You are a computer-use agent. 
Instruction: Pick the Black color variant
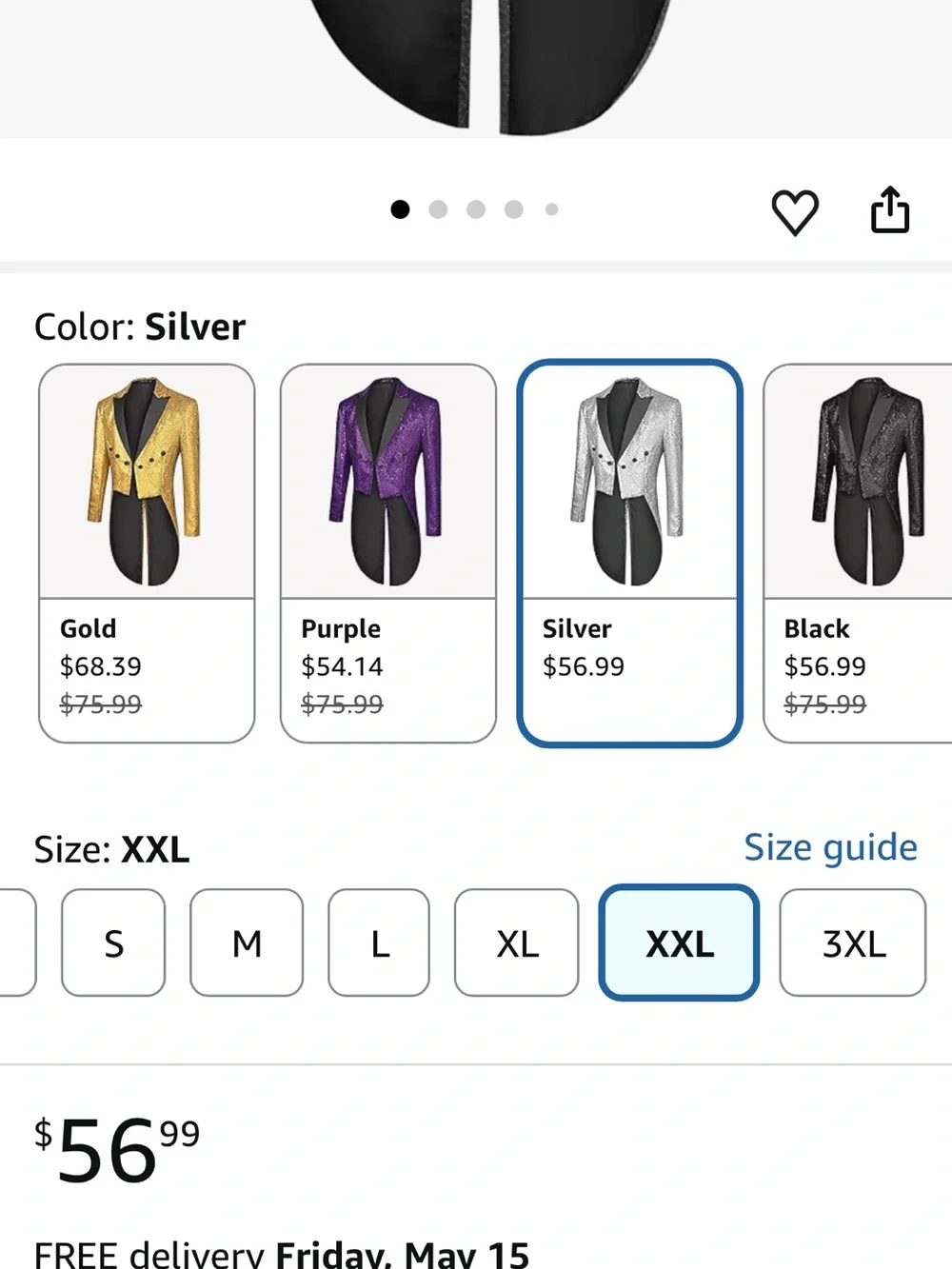858,553
